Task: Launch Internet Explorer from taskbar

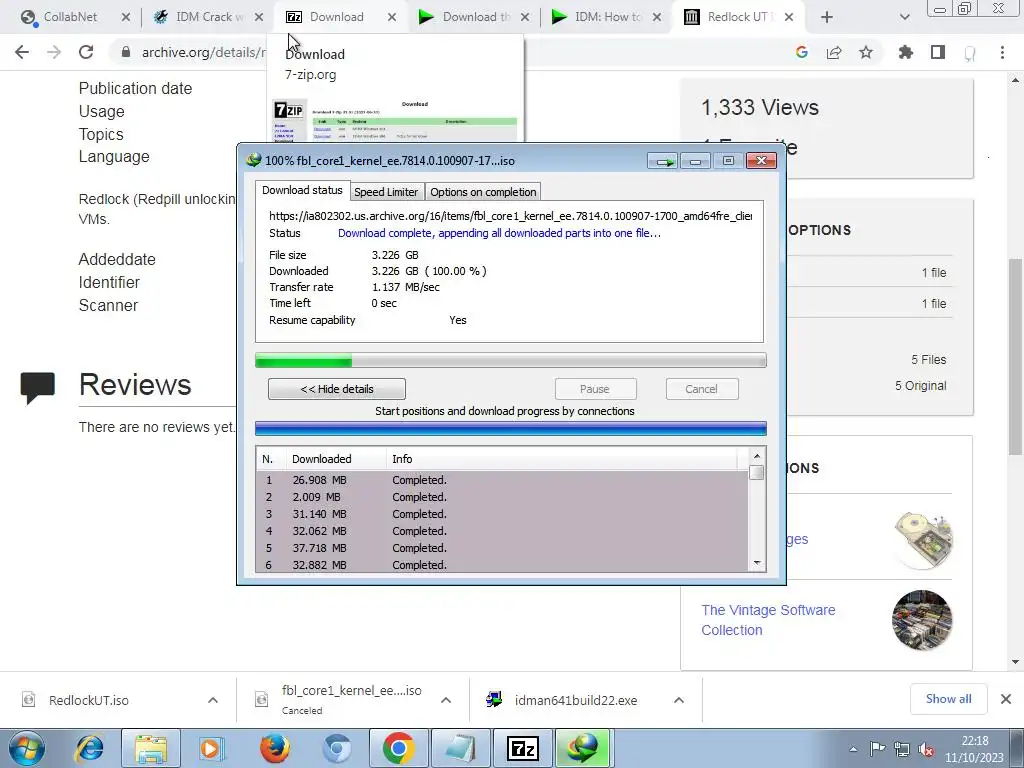Action: pyautogui.click(x=89, y=748)
